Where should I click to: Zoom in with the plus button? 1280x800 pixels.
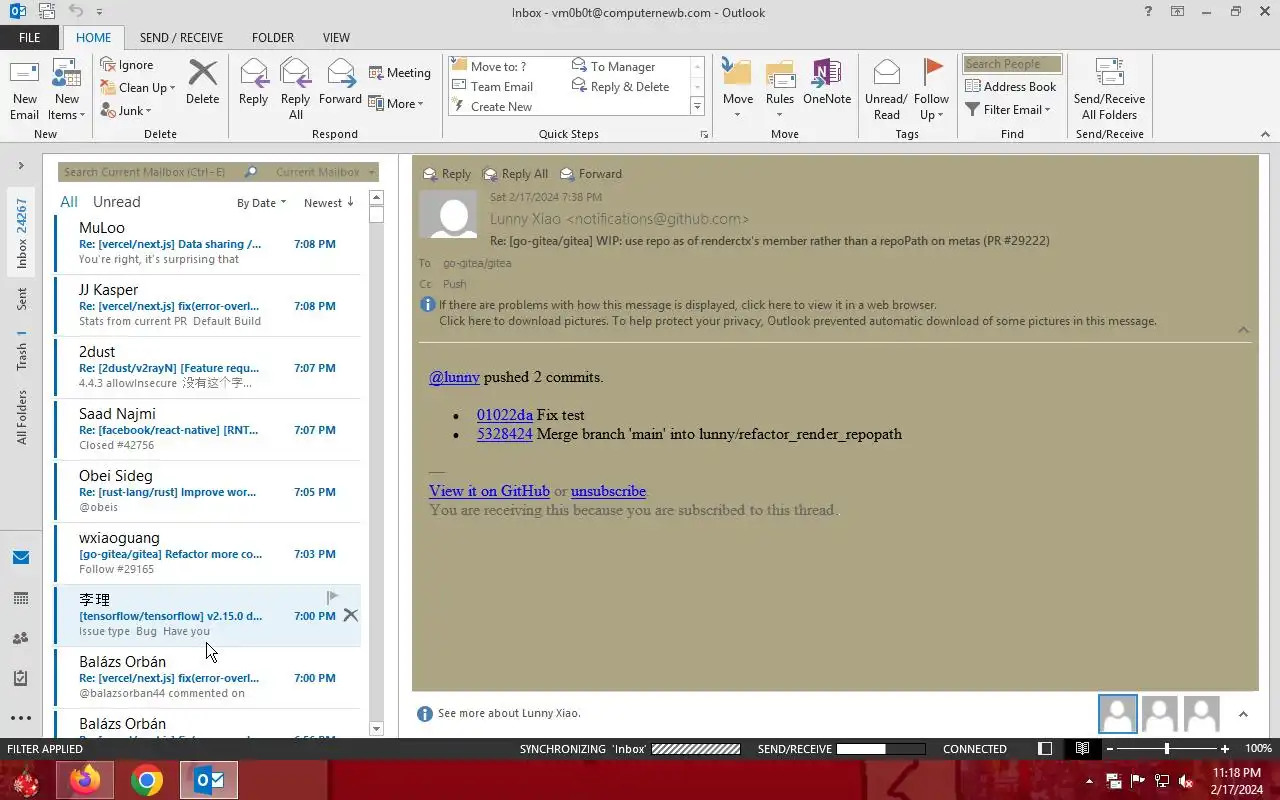point(1225,749)
